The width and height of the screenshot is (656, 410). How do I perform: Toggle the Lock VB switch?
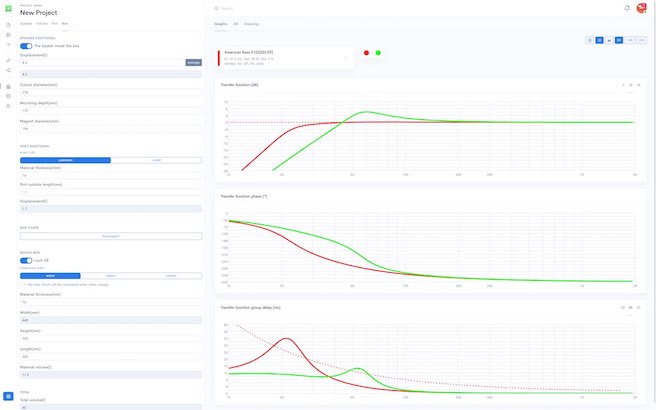[x=26, y=260]
